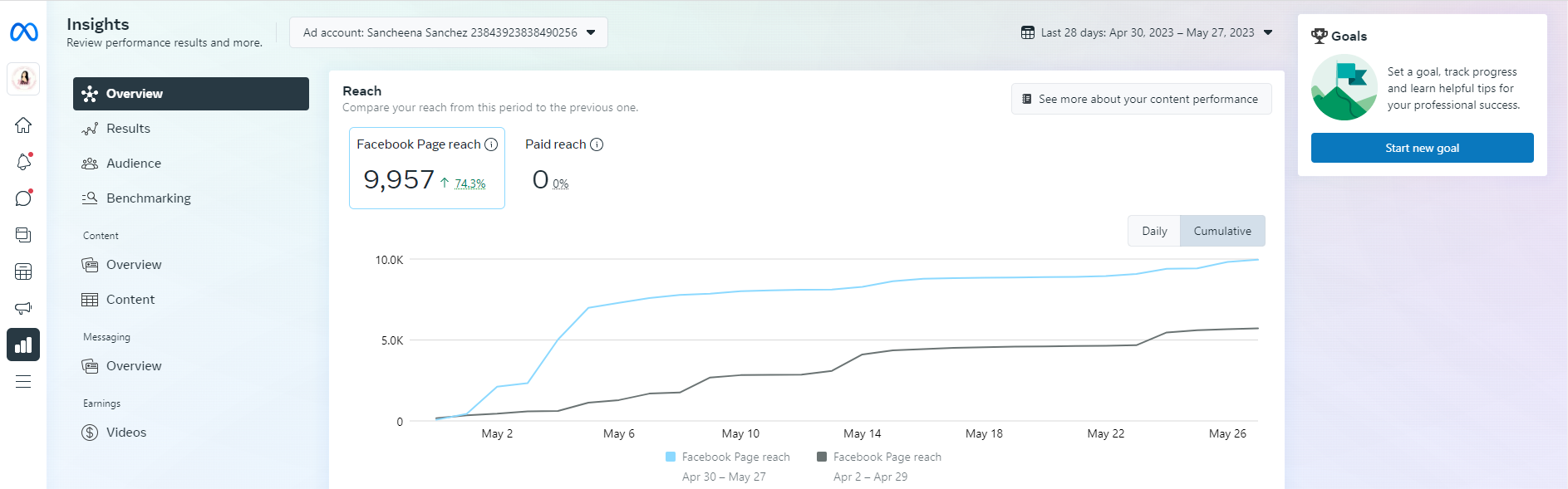The image size is (1568, 489).
Task: Go to Results in sidebar
Action: click(x=128, y=129)
